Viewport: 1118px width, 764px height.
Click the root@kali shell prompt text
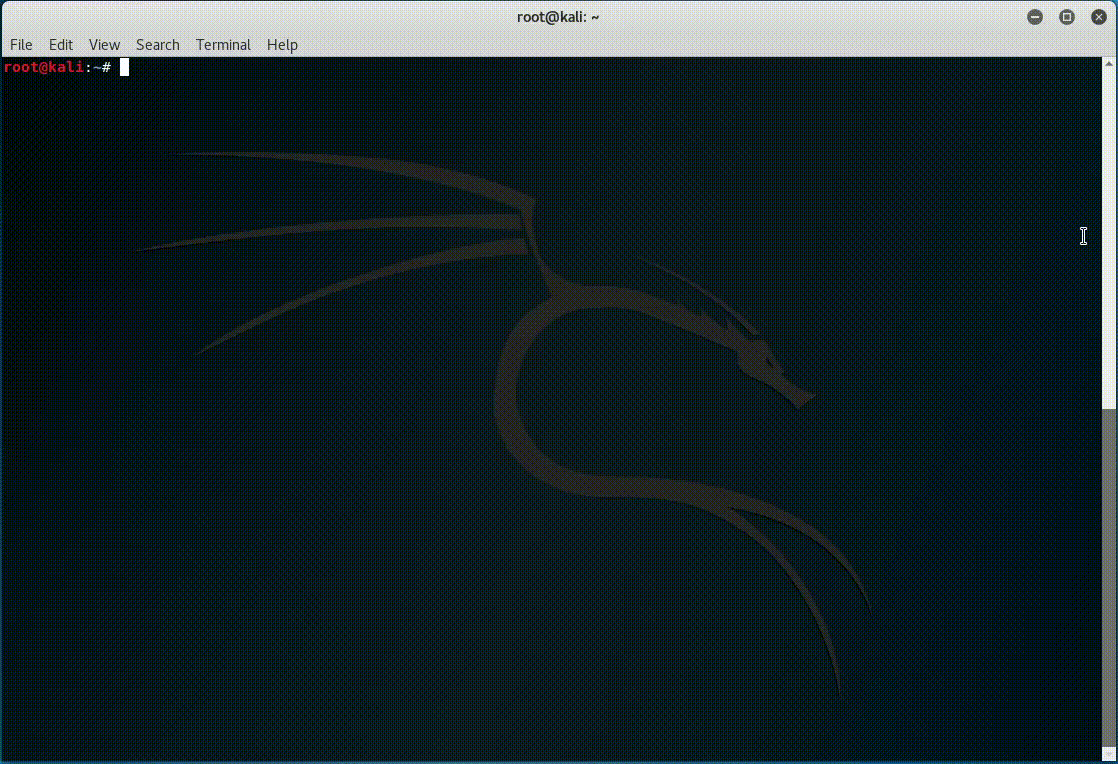point(57,67)
